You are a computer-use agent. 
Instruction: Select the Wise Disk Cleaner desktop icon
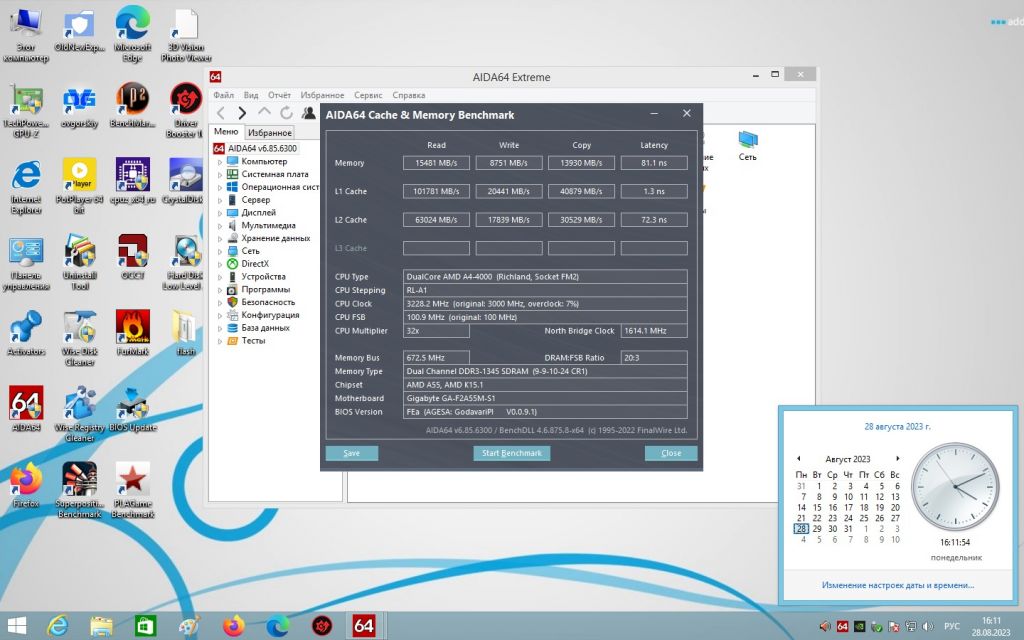point(79,338)
